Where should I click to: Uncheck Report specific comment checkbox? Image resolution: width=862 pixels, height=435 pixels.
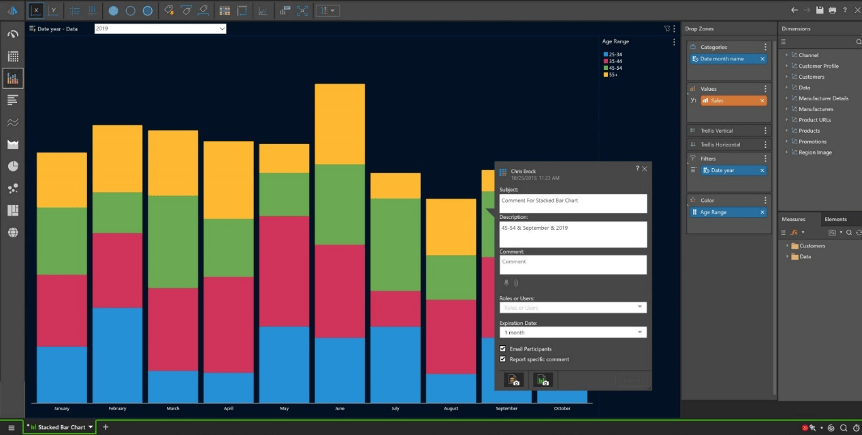pos(502,359)
